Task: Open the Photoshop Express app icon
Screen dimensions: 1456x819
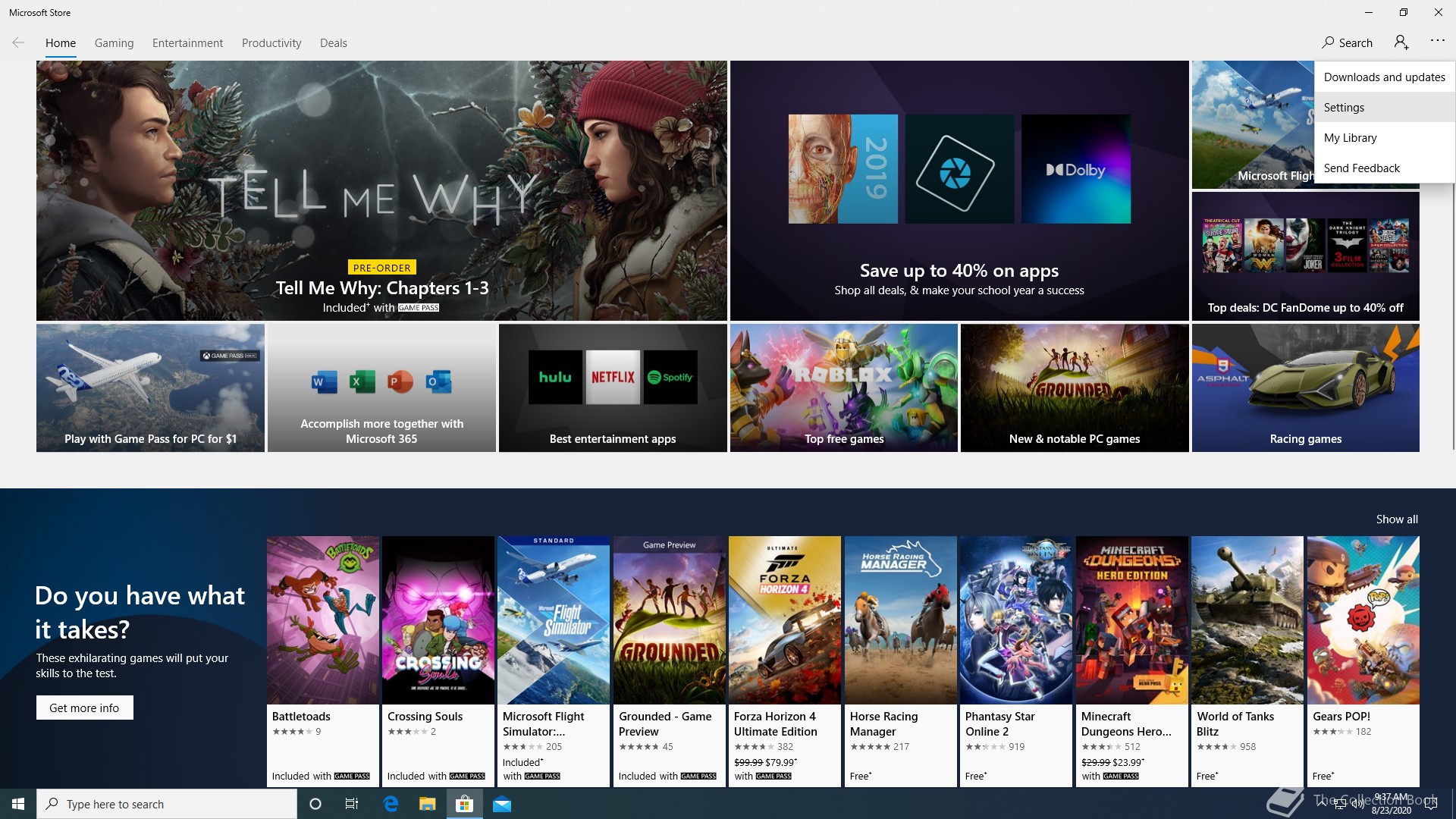Action: (x=959, y=169)
